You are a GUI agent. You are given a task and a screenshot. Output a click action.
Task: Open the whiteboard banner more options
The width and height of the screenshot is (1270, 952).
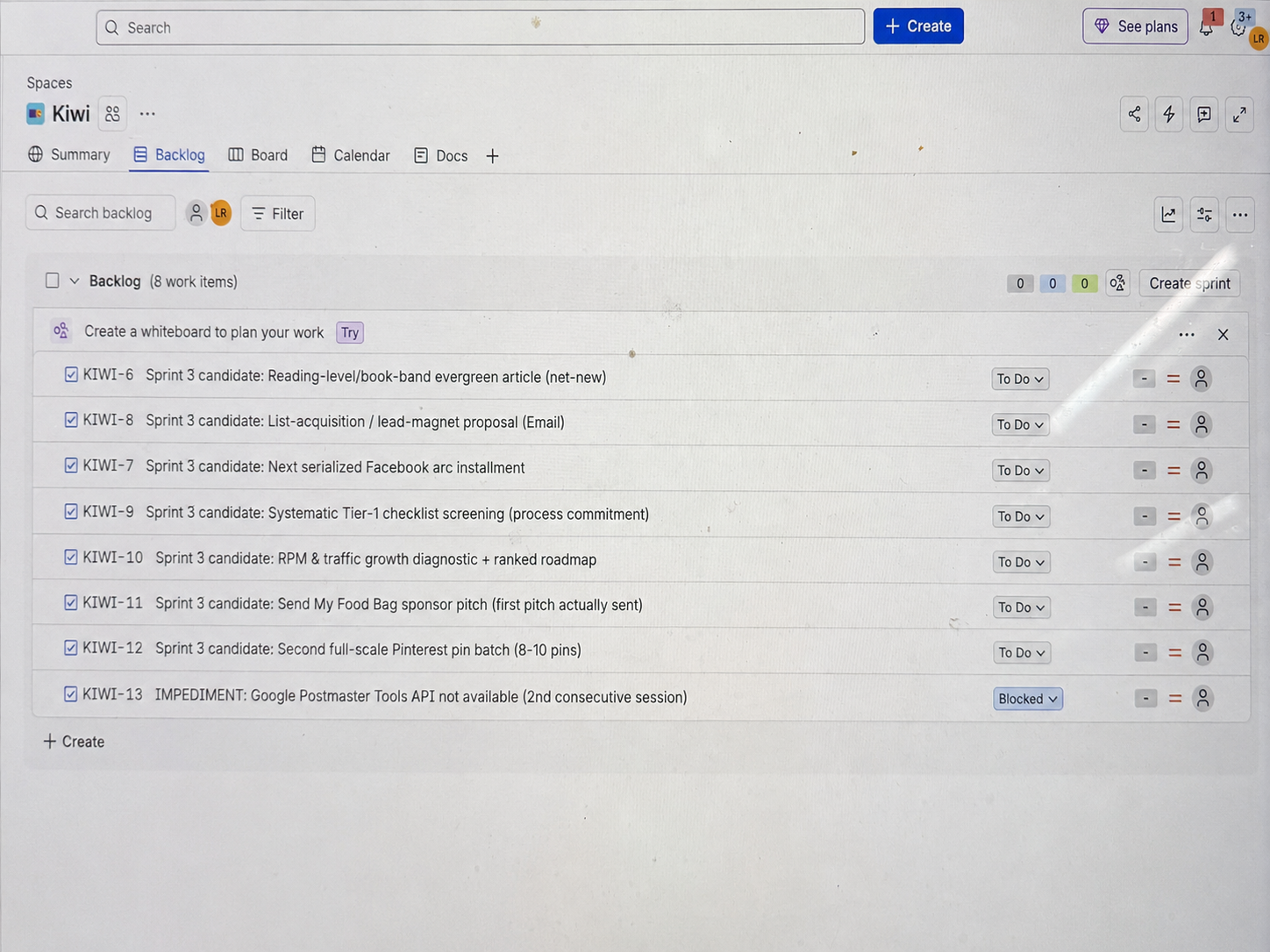pos(1187,335)
